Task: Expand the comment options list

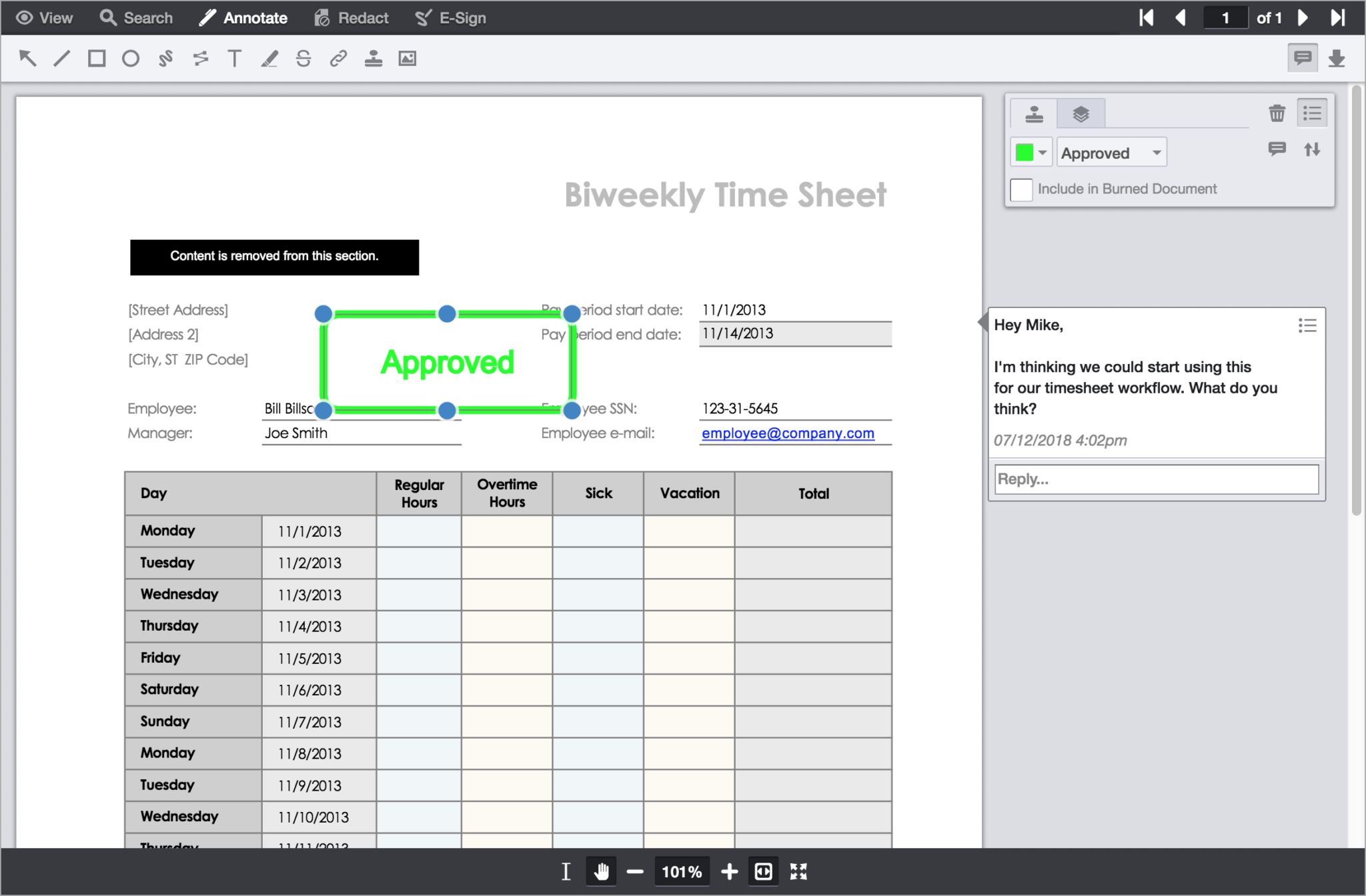Action: click(x=1307, y=325)
